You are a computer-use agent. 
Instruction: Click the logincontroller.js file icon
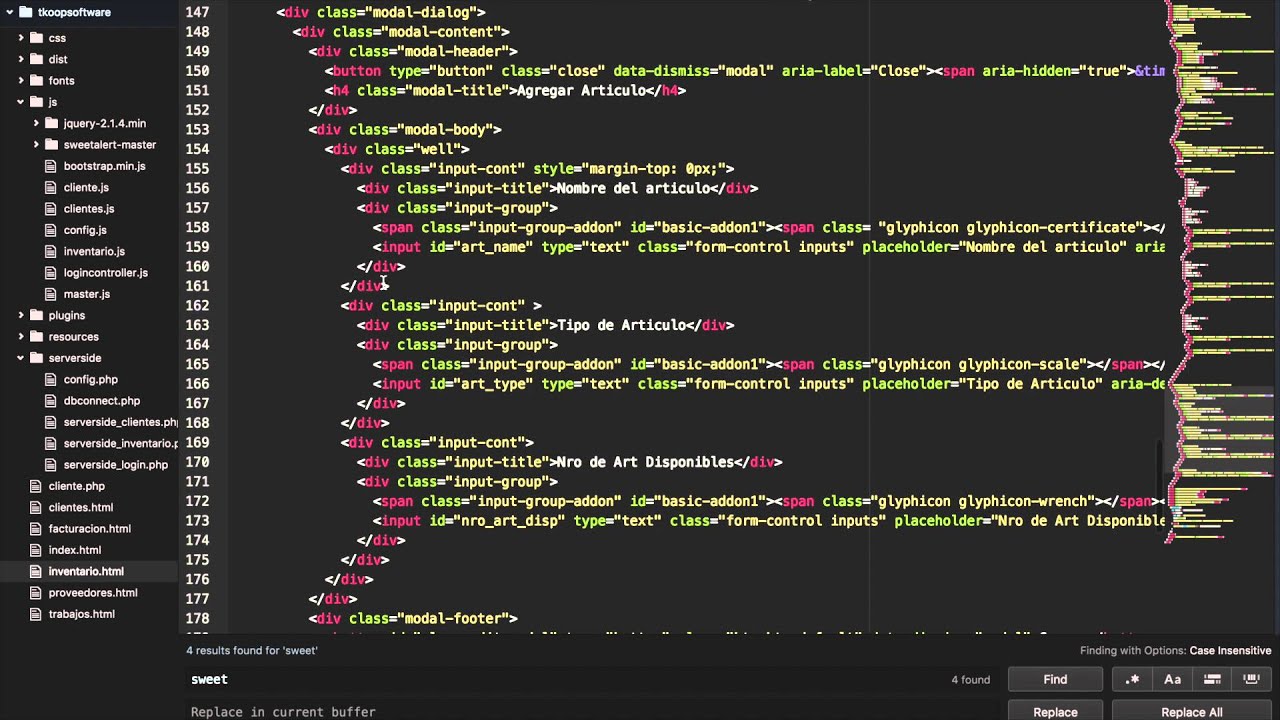coord(52,272)
